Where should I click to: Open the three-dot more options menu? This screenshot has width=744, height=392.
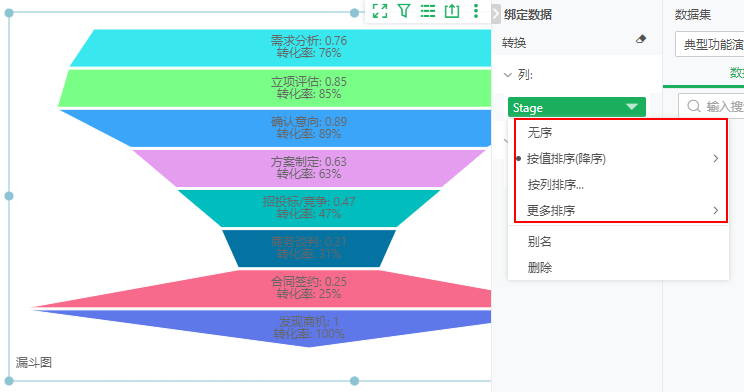(x=476, y=11)
